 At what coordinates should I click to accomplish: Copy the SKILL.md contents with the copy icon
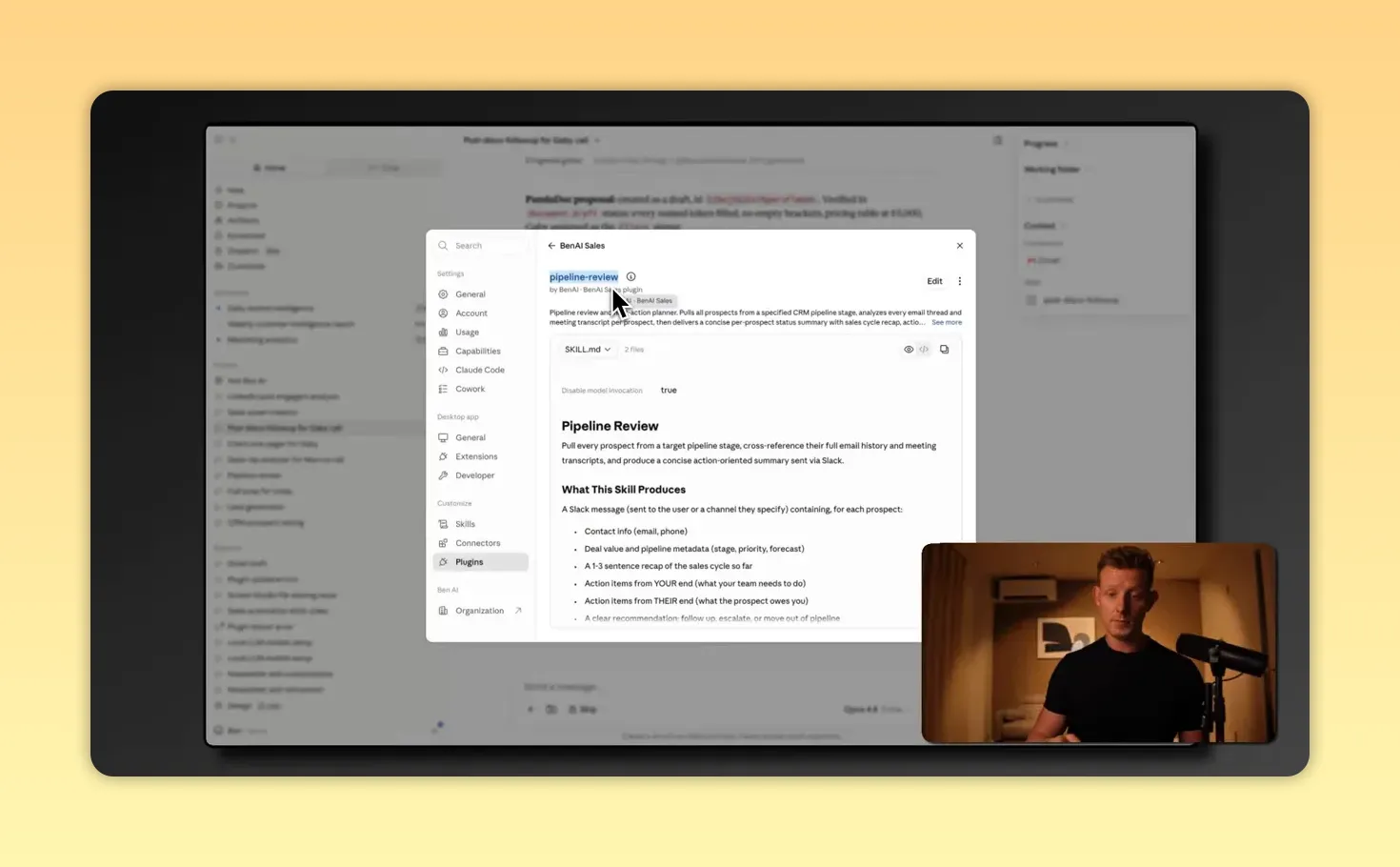[944, 350]
